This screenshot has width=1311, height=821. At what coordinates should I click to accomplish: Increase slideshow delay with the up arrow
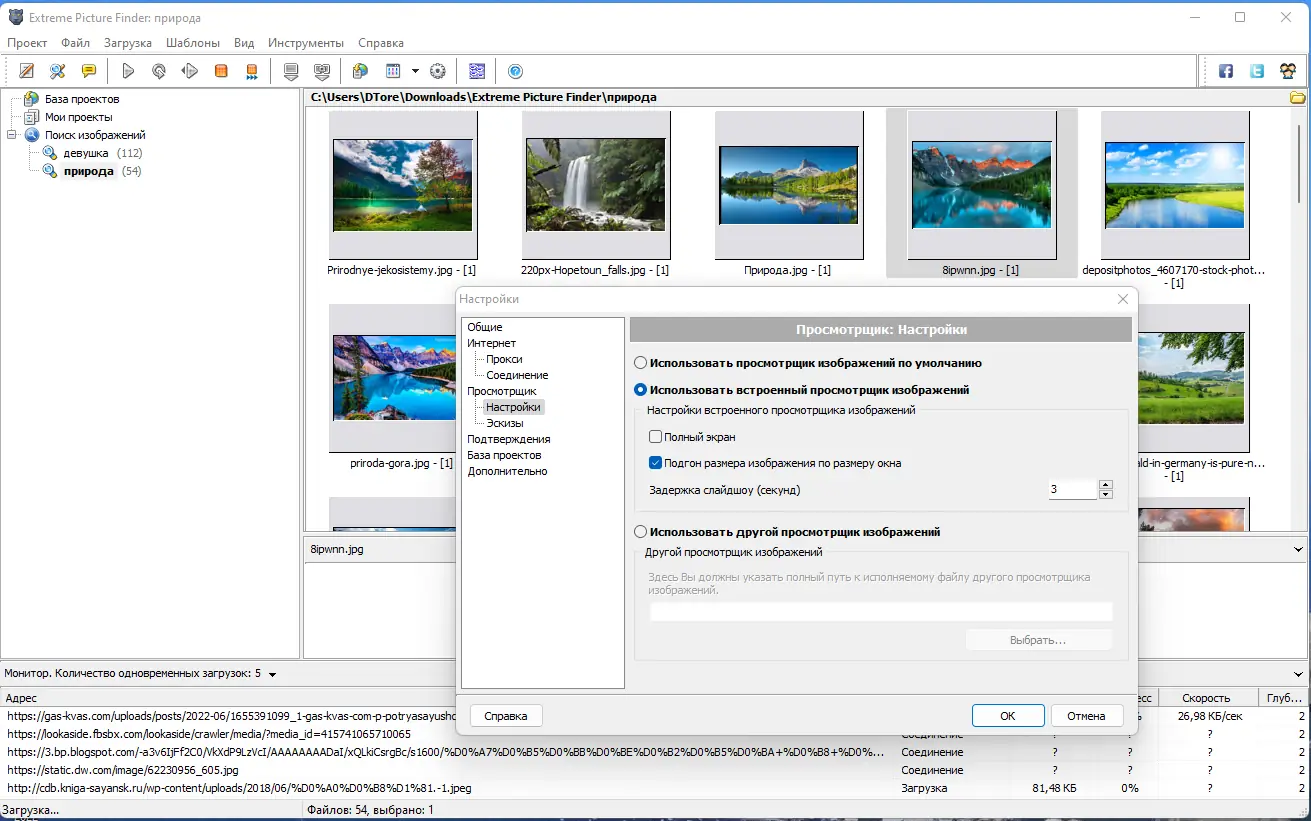click(x=1105, y=485)
